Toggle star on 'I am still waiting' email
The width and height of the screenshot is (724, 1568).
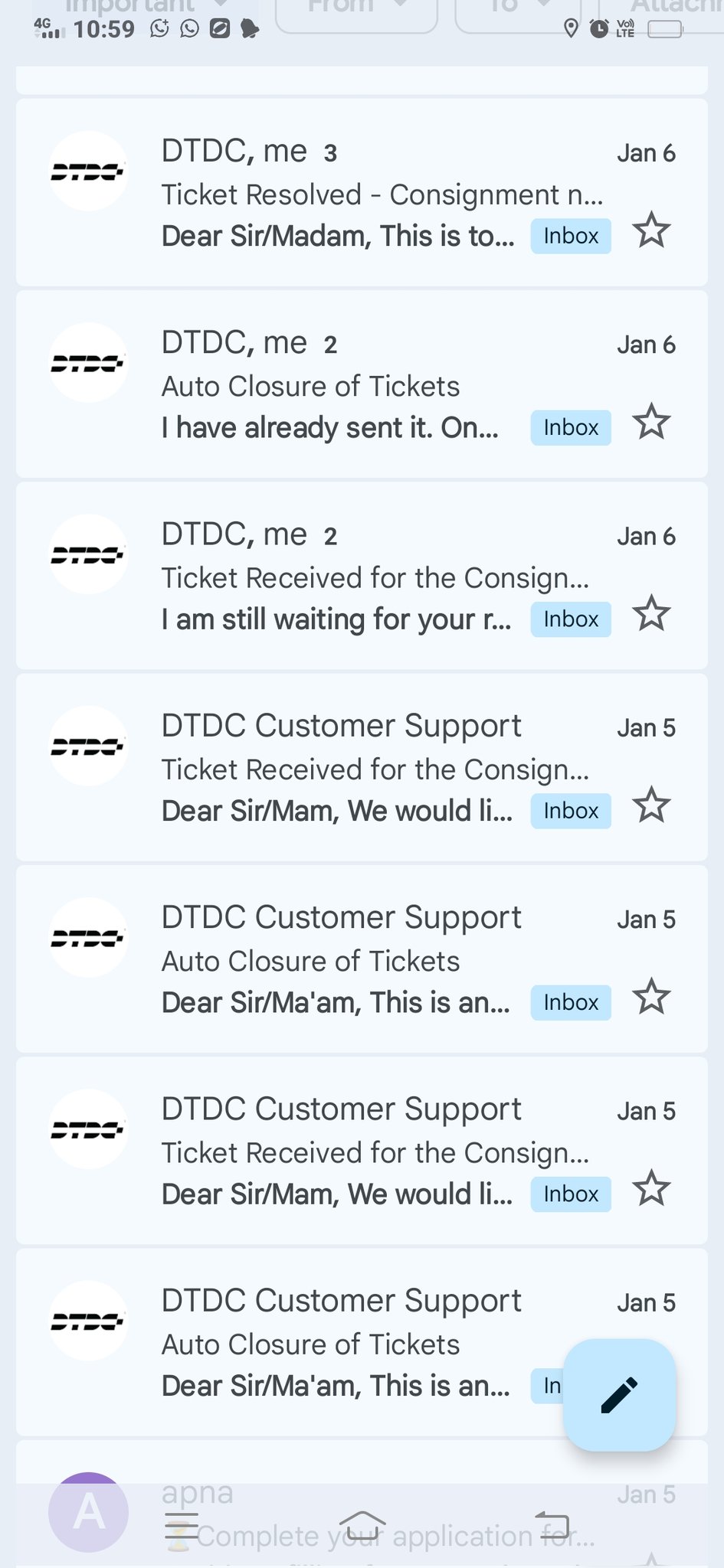[651, 613]
